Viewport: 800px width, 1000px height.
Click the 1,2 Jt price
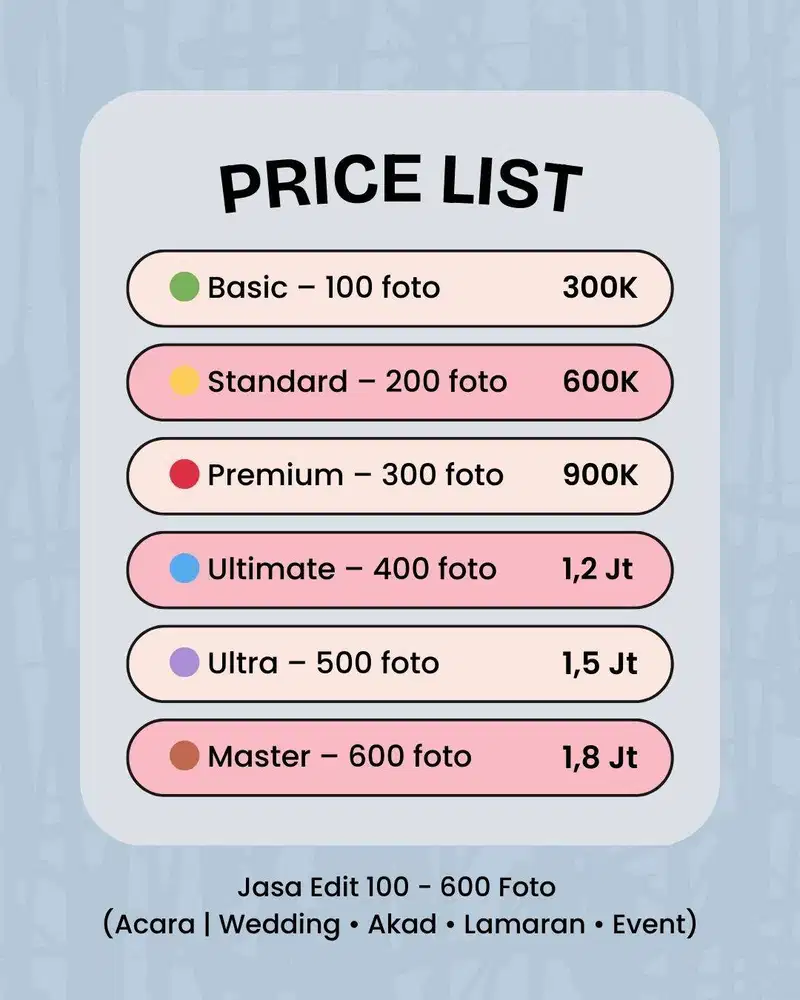coord(598,569)
